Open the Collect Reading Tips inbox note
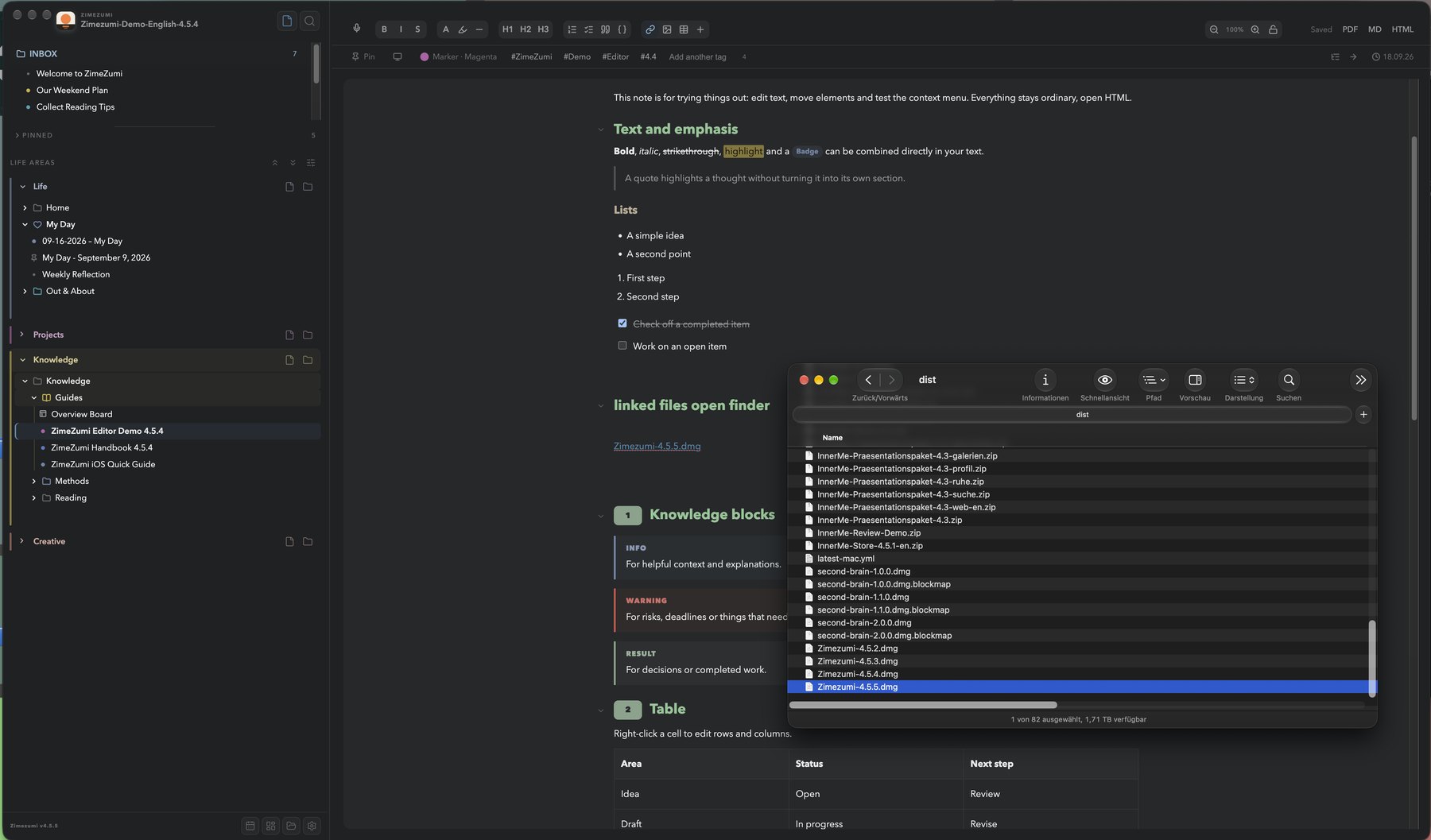This screenshot has width=1431, height=840. coord(76,106)
